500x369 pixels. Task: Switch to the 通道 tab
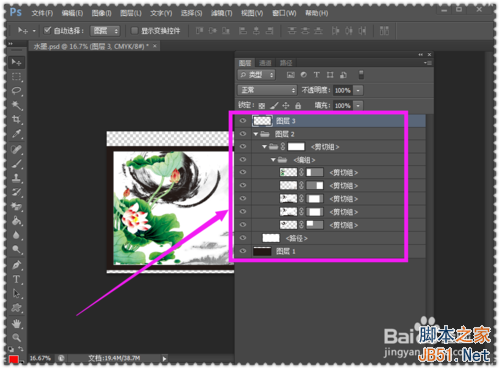(265, 63)
